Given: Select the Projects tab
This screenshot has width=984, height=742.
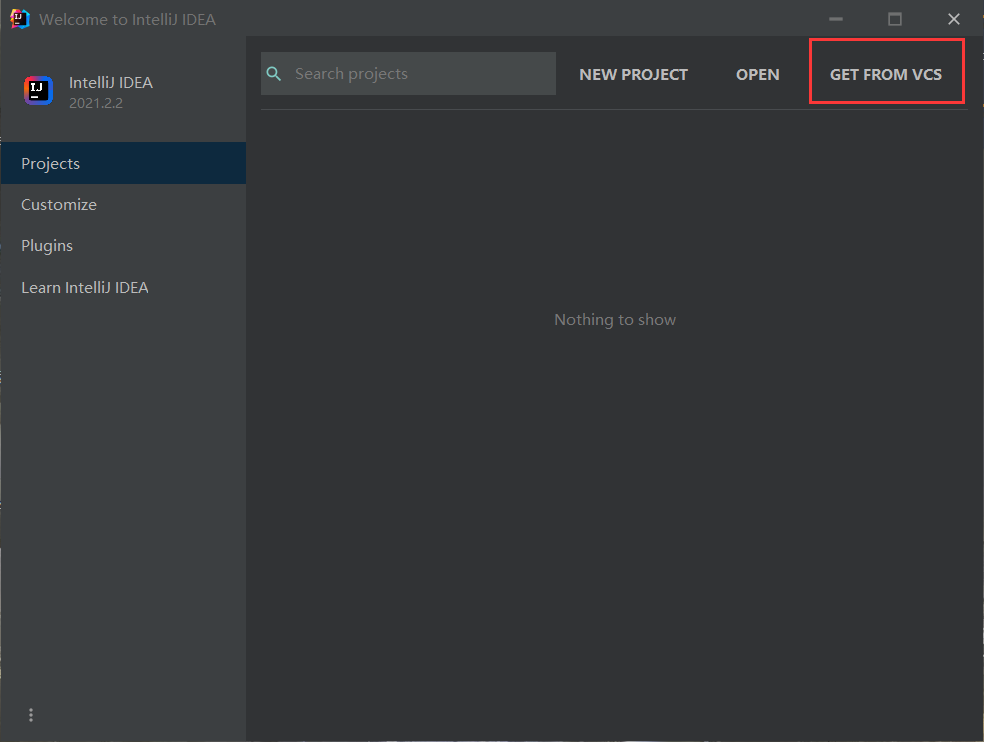Looking at the screenshot, I should click(x=123, y=163).
